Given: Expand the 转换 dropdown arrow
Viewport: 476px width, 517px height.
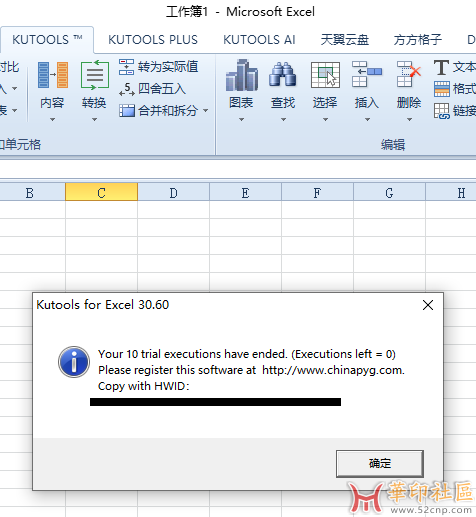Looking at the screenshot, I should pyautogui.click(x=94, y=119).
